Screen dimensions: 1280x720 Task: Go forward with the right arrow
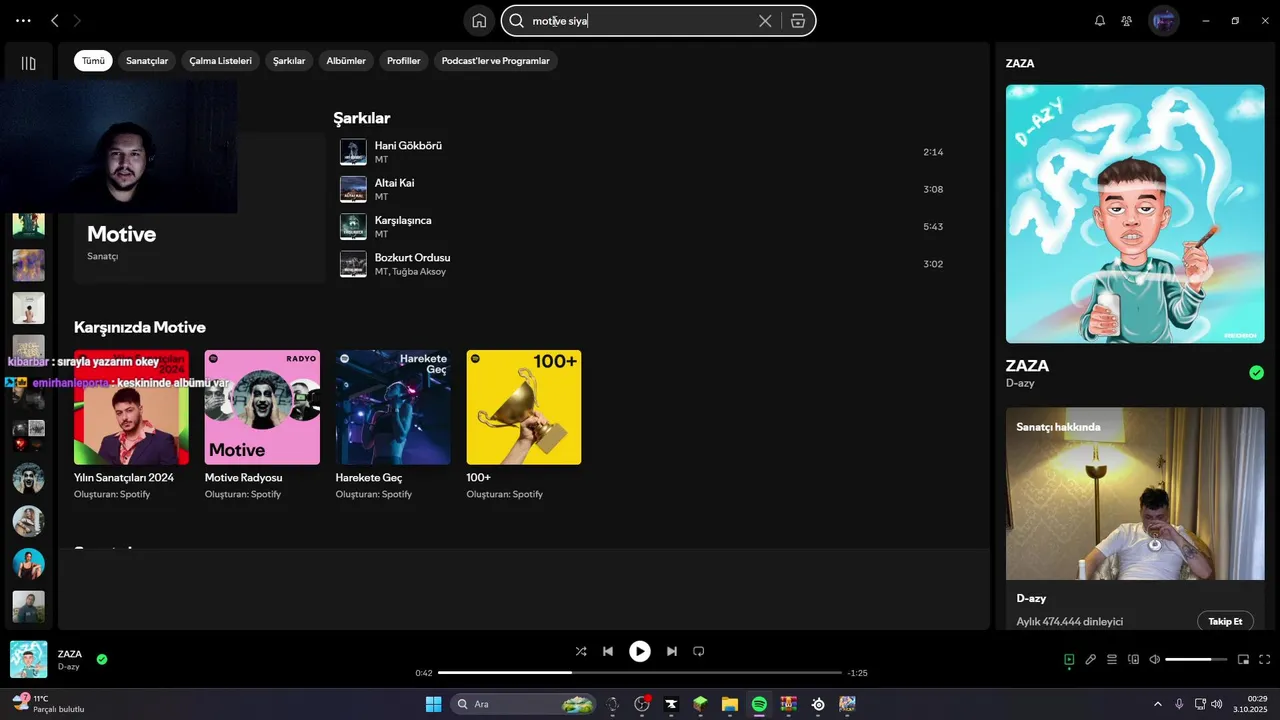coord(77,21)
